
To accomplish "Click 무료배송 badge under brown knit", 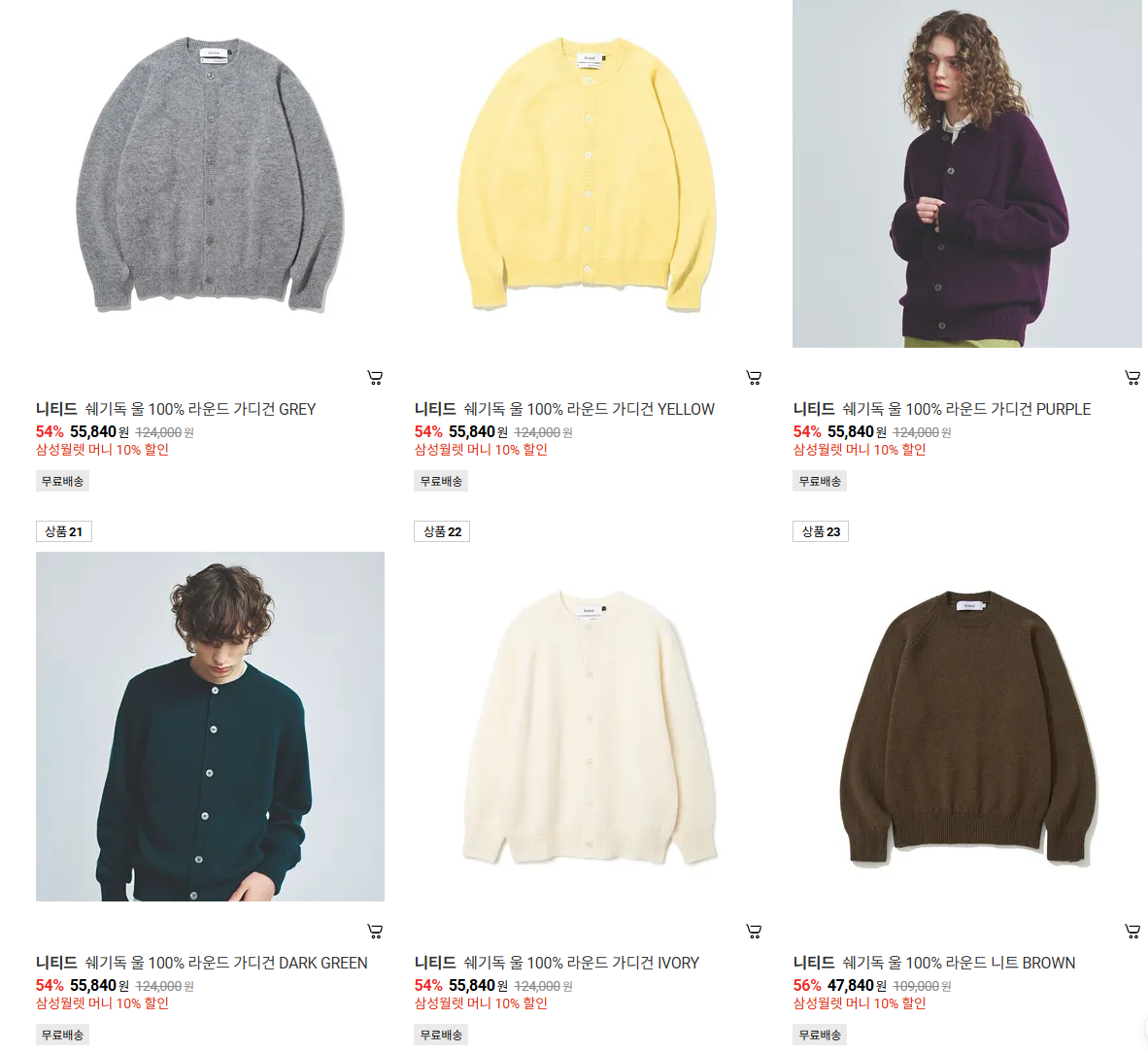I will click(820, 1035).
